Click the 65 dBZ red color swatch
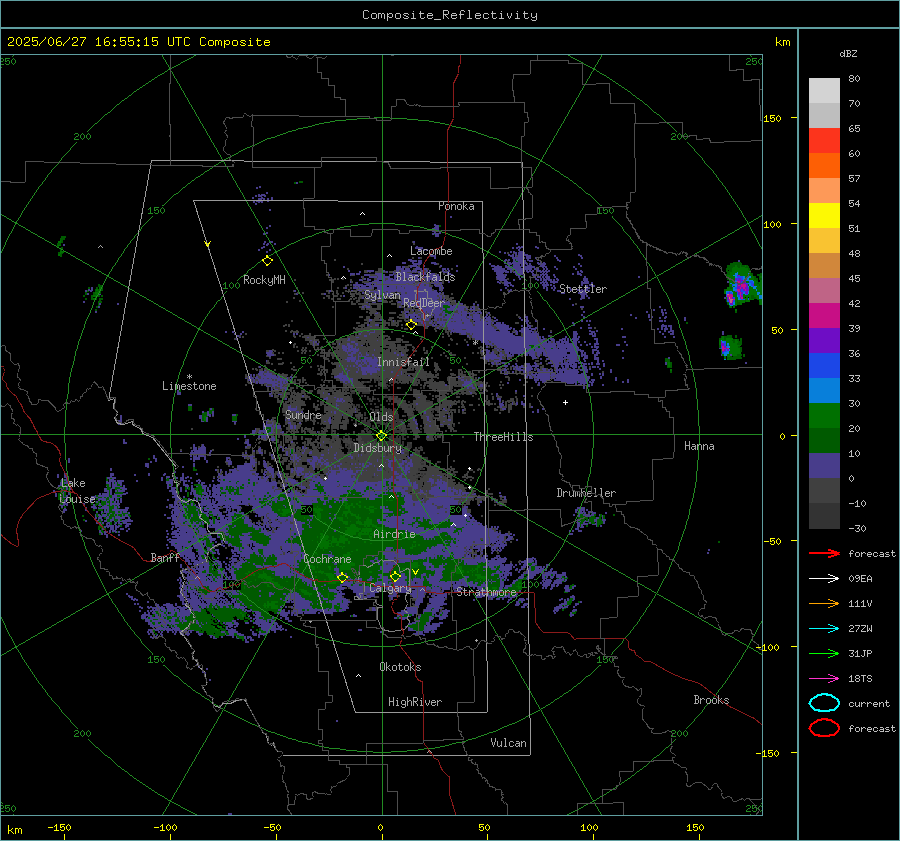Image resolution: width=900 pixels, height=841 pixels. 824,141
